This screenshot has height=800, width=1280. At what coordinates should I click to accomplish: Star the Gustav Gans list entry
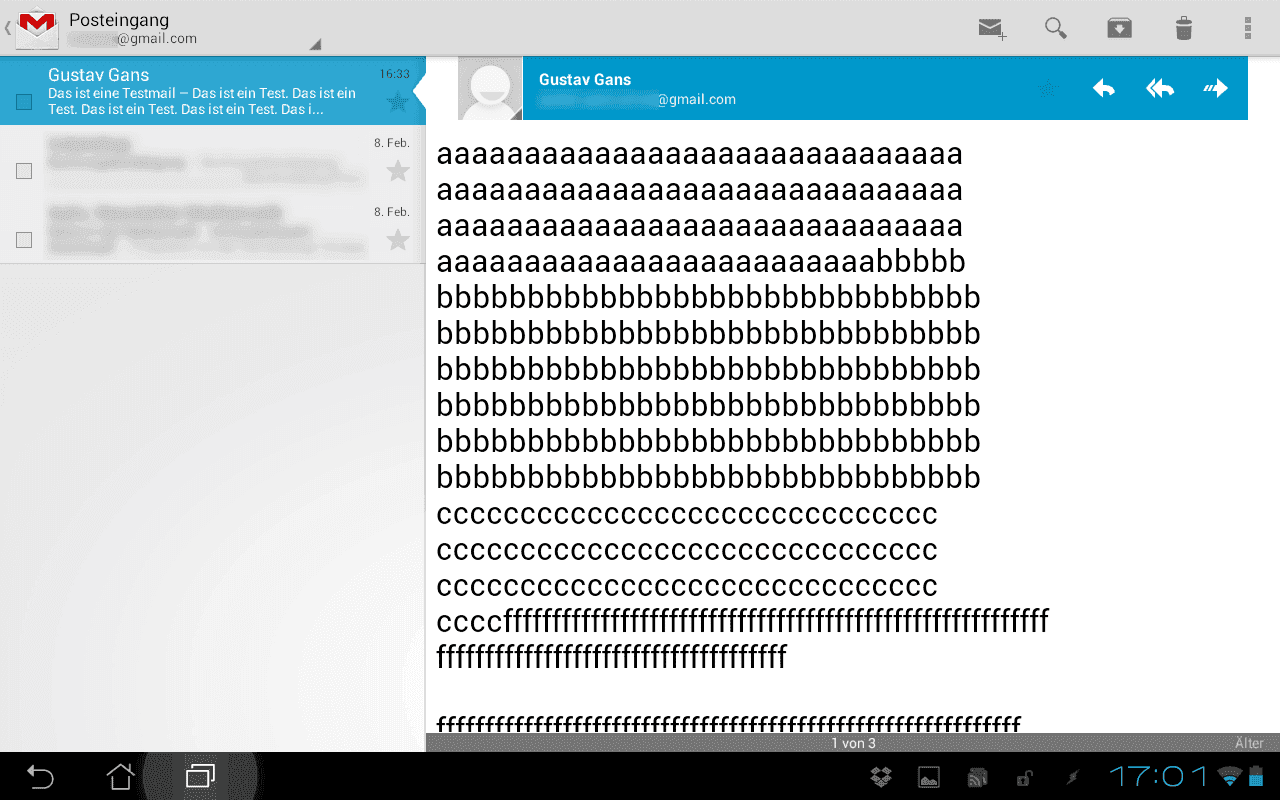[397, 101]
